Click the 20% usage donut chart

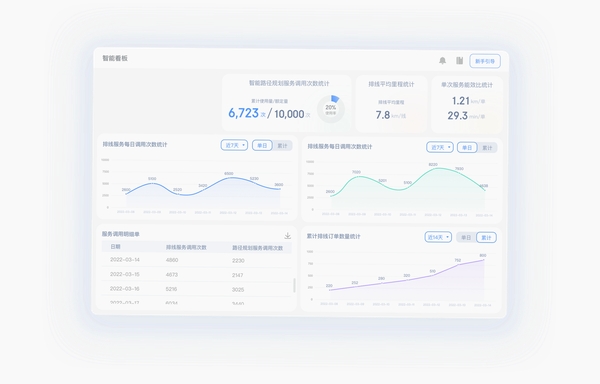pos(331,109)
